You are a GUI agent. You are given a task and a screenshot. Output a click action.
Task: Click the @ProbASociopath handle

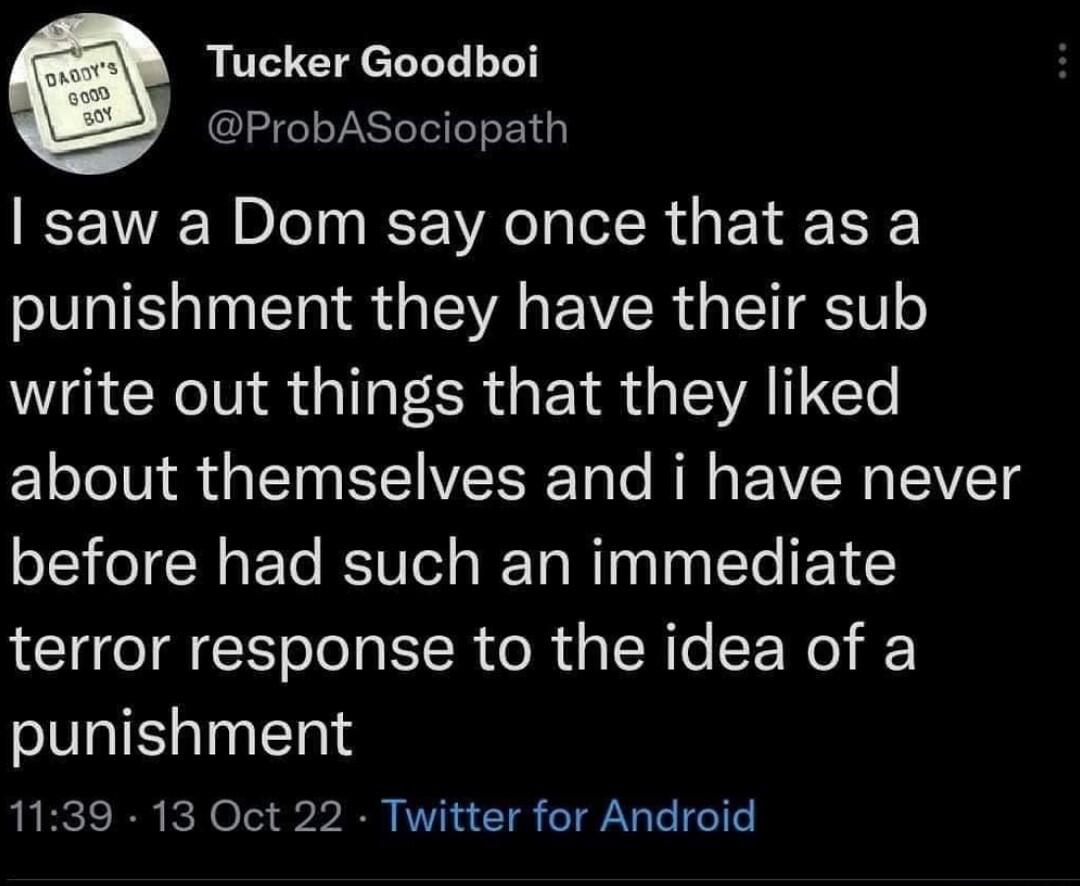(x=387, y=127)
